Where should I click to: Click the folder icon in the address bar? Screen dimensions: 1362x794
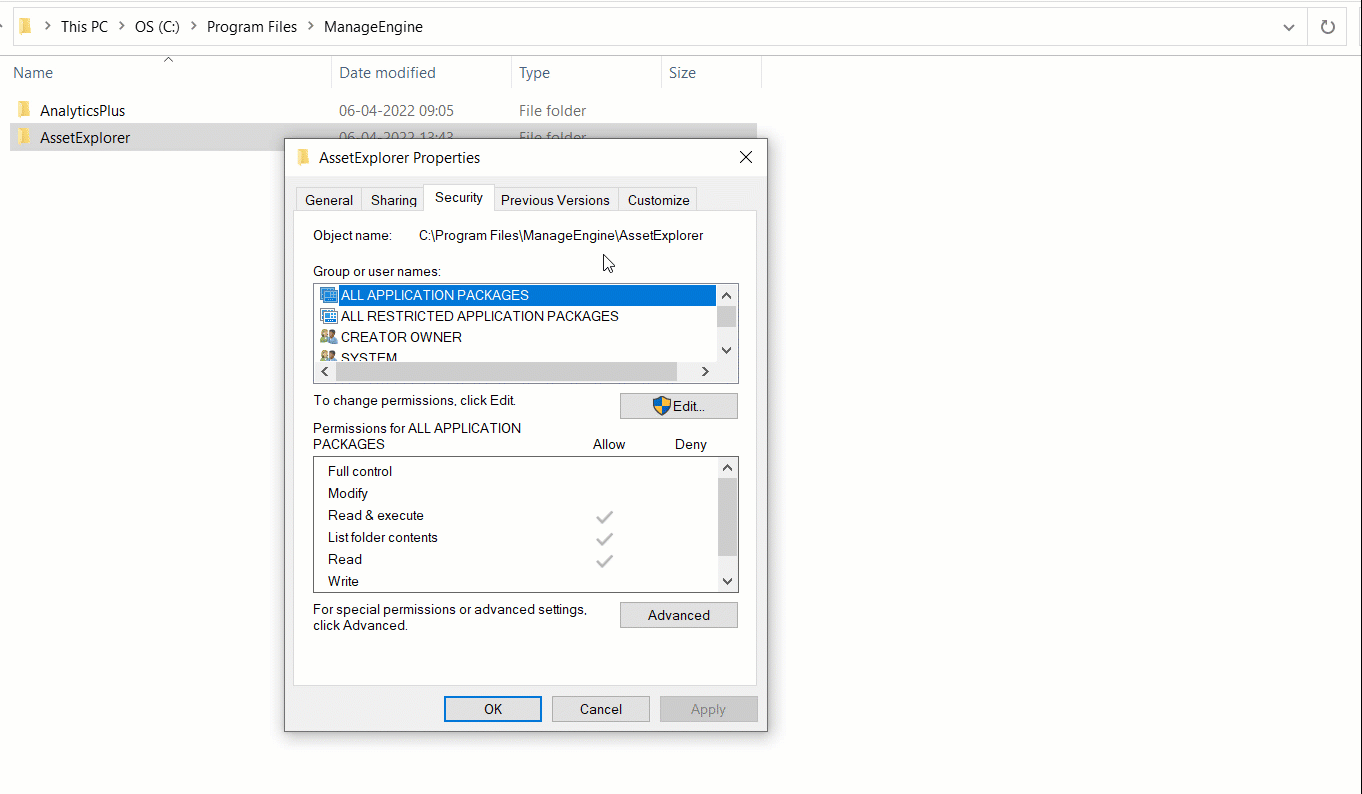(26, 27)
